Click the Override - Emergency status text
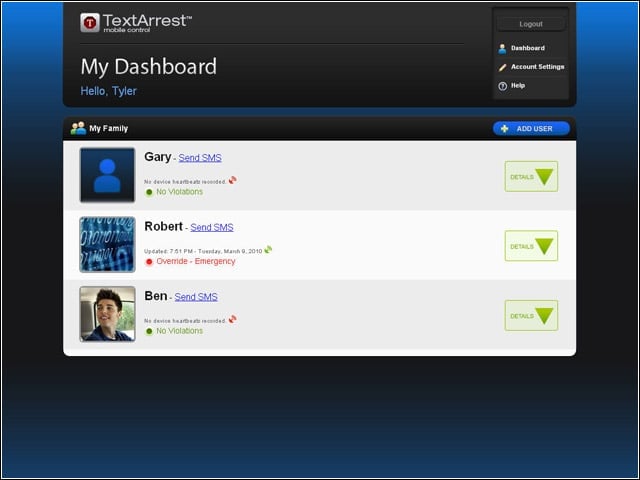The height and width of the screenshot is (480, 640). (x=196, y=261)
